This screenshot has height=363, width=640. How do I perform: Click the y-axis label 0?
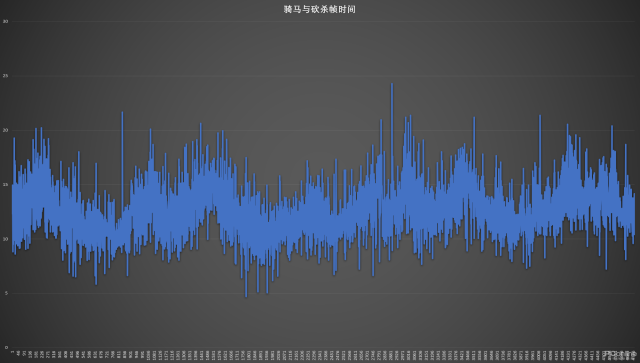click(x=7, y=347)
